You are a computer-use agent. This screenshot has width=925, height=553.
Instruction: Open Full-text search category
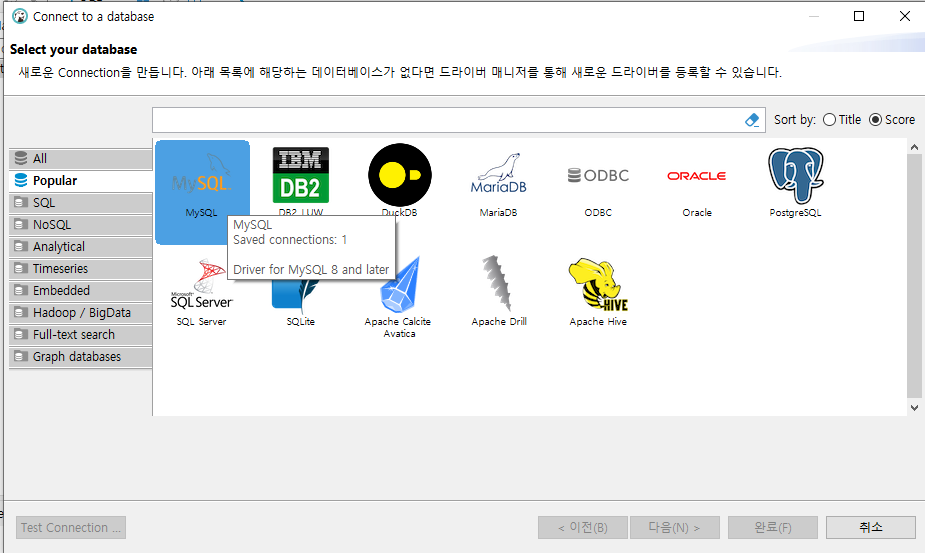tap(81, 335)
